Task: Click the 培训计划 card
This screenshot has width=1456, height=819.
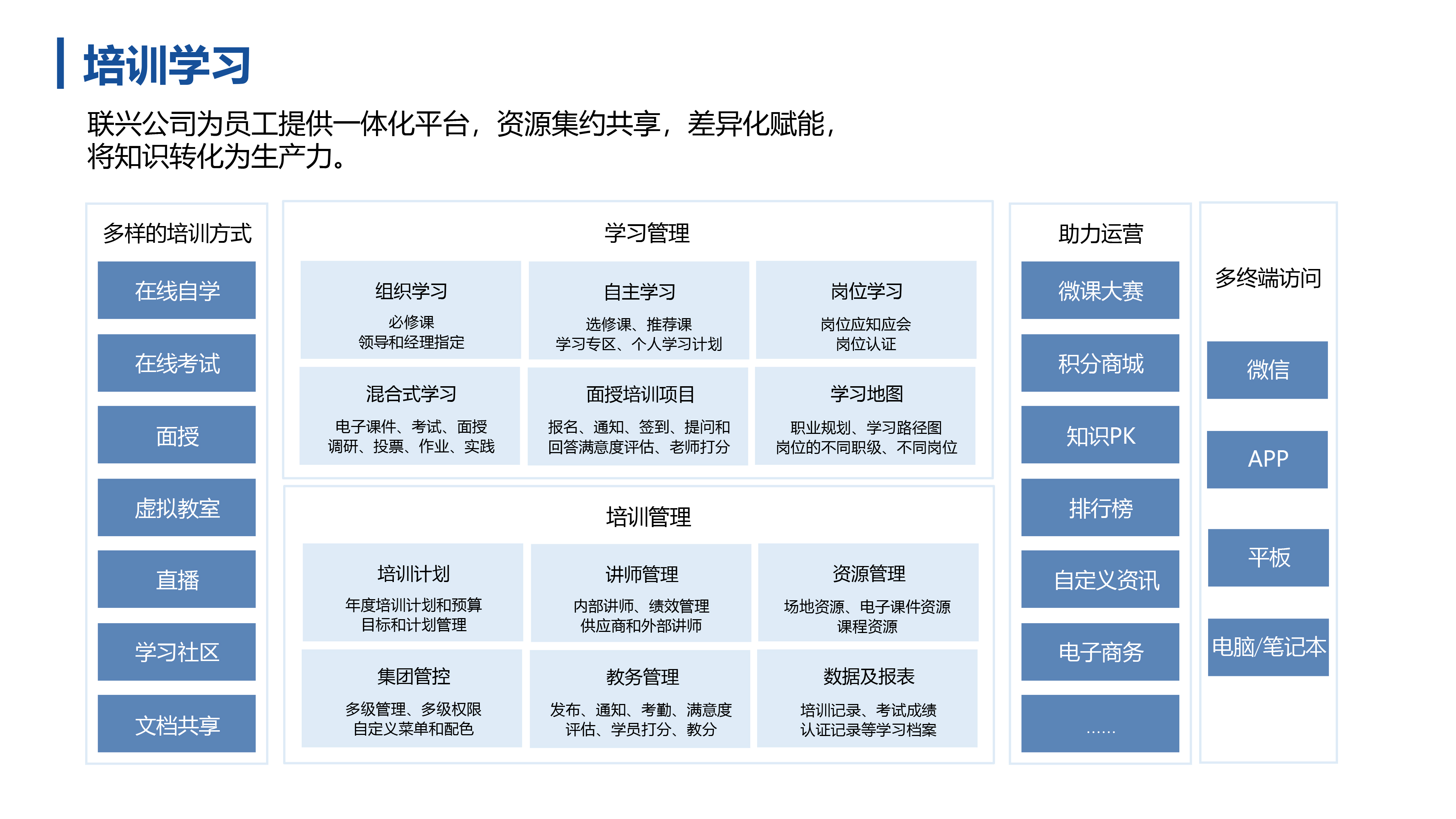Action: (x=413, y=593)
